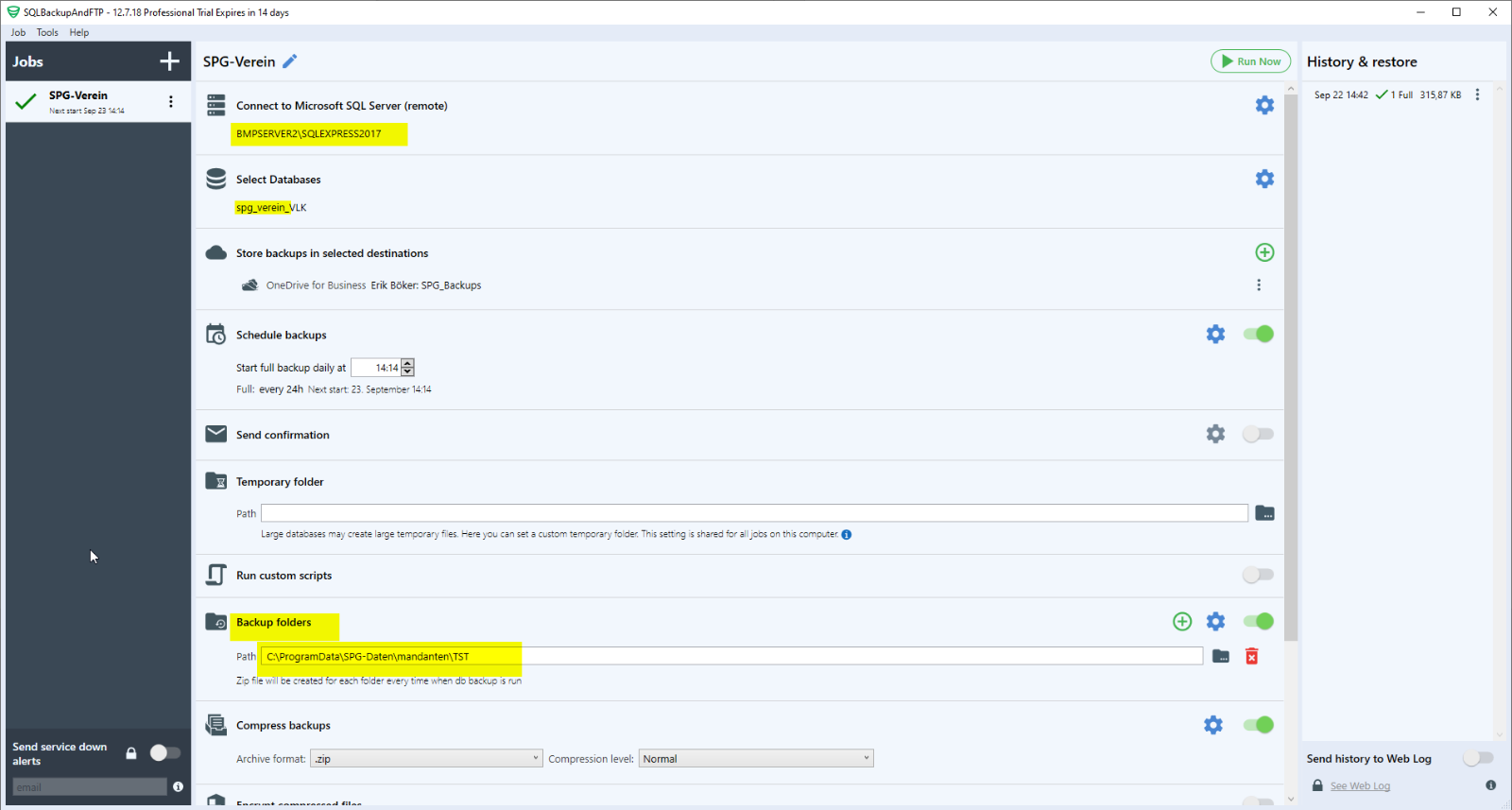Enable the Run custom scripts toggle
1512x810 pixels.
tap(1259, 575)
